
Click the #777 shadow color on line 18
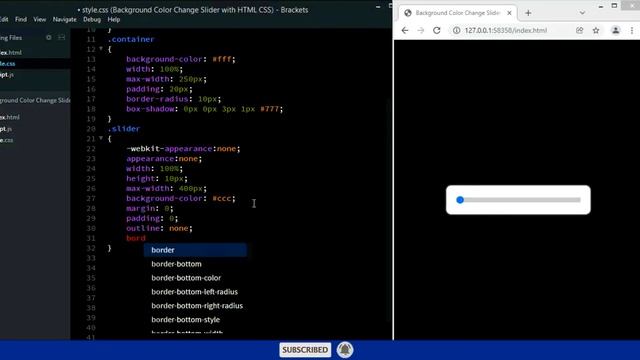[x=269, y=109]
